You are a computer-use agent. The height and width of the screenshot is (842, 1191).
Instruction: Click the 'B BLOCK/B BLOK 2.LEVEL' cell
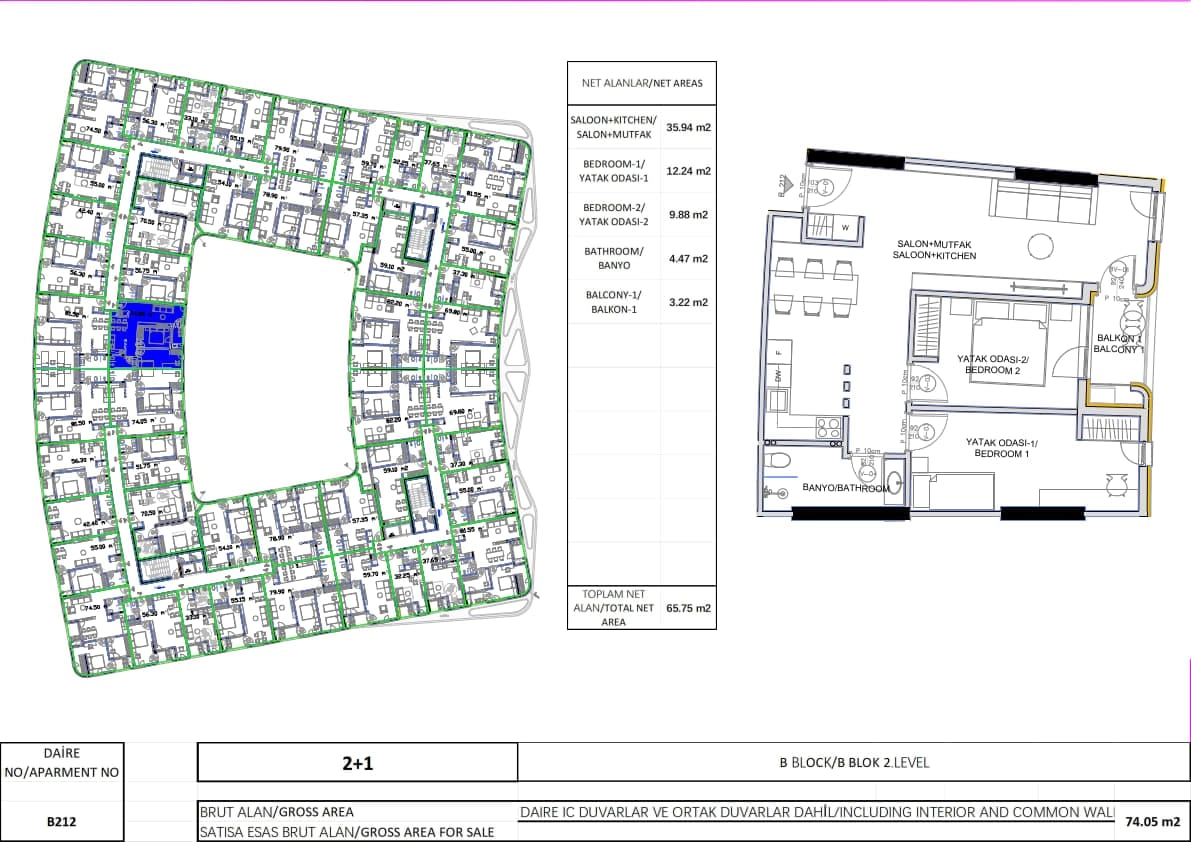[854, 763]
